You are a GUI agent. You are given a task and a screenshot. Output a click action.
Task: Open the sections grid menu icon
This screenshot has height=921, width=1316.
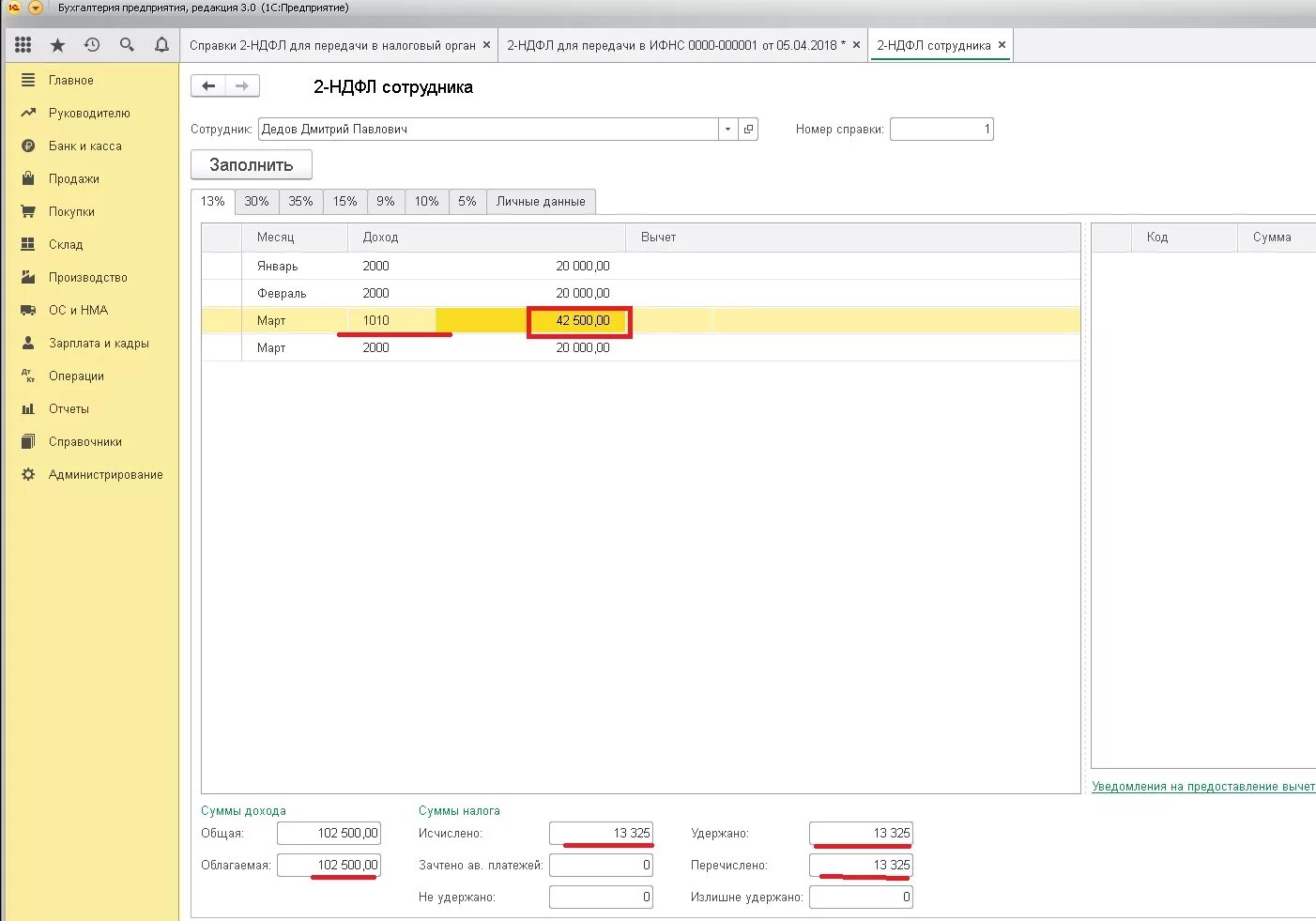[23, 44]
